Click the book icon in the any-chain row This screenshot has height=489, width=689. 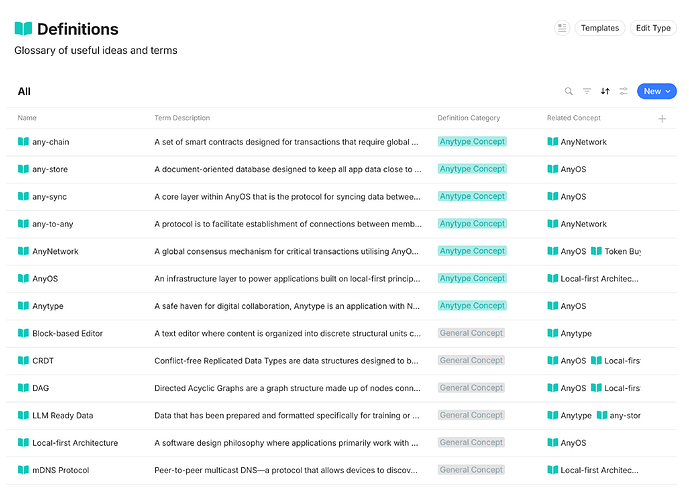(x=23, y=141)
